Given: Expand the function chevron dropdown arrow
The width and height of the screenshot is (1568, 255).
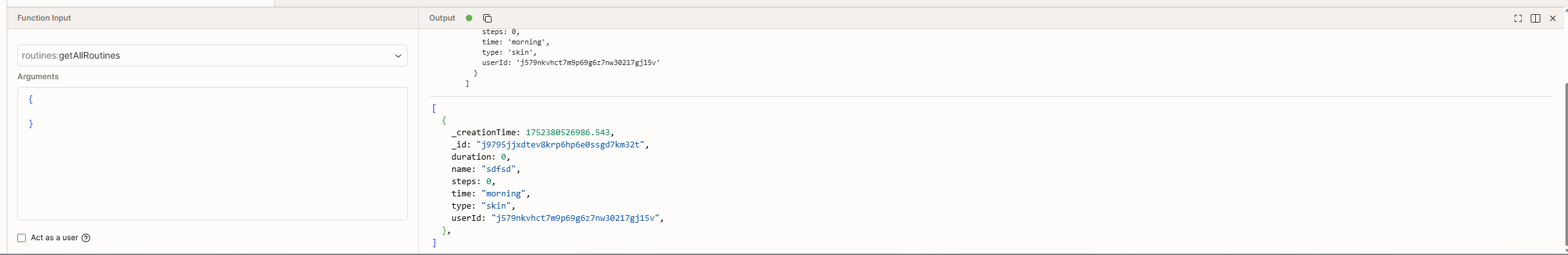Looking at the screenshot, I should (x=398, y=56).
